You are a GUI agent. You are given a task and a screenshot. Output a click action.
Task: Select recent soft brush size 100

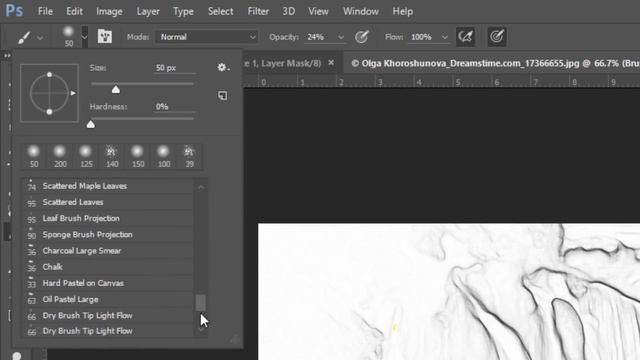164,156
